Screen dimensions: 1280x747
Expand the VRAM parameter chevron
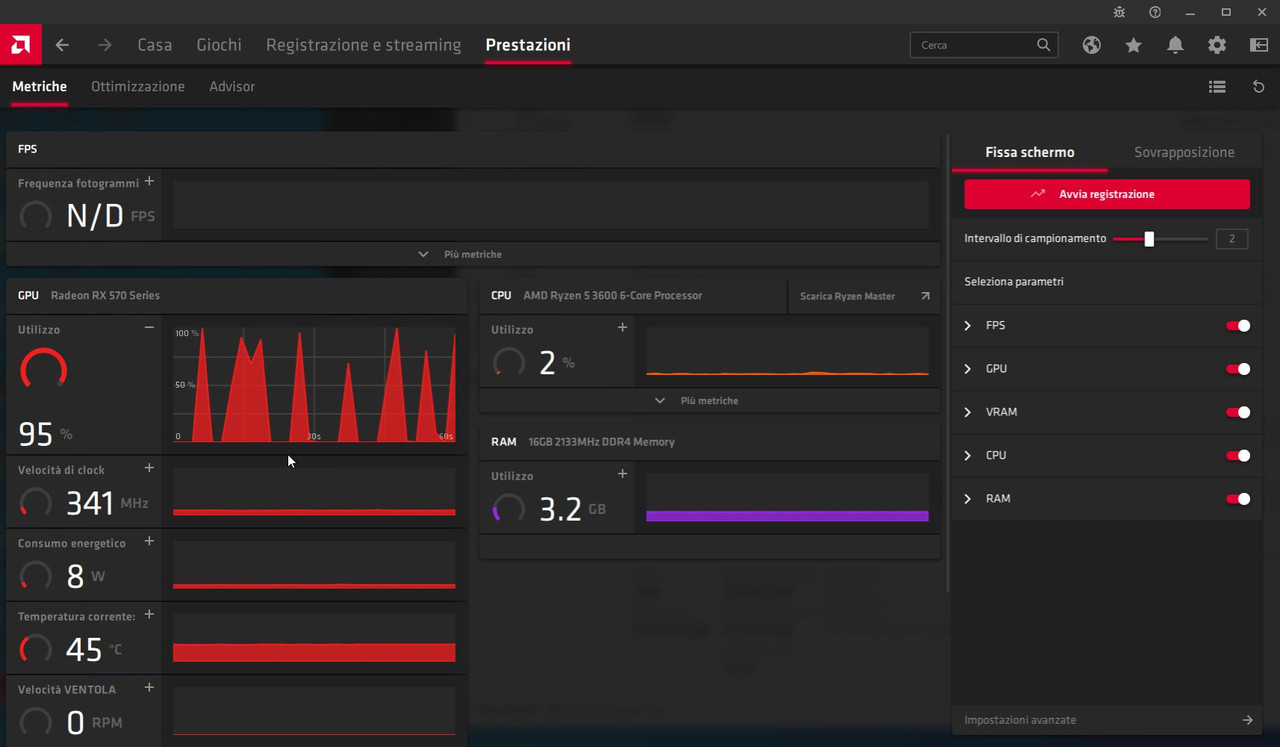(x=968, y=412)
